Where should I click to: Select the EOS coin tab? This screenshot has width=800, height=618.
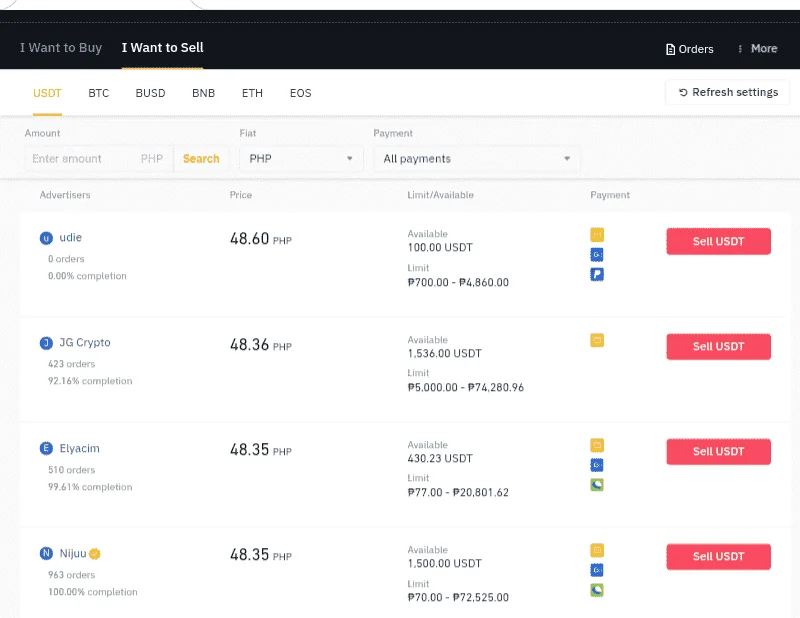tap(301, 93)
